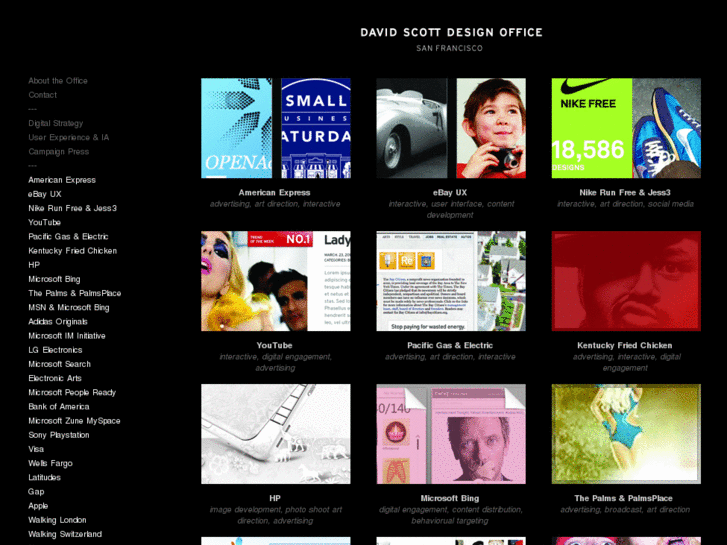Click David Scott Design Office header title
The image size is (727, 545).
[x=451, y=32]
